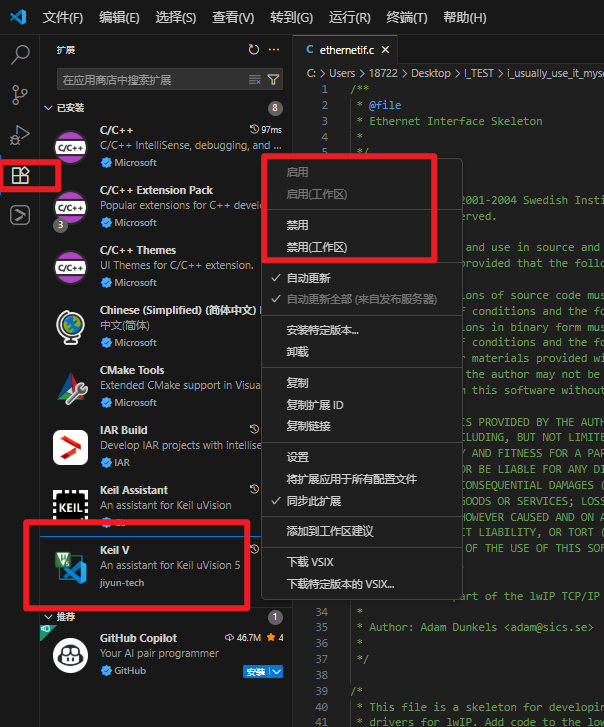Screen dimensions: 604x727
Task: Click the 8 installed count badge
Action: pos(275,108)
